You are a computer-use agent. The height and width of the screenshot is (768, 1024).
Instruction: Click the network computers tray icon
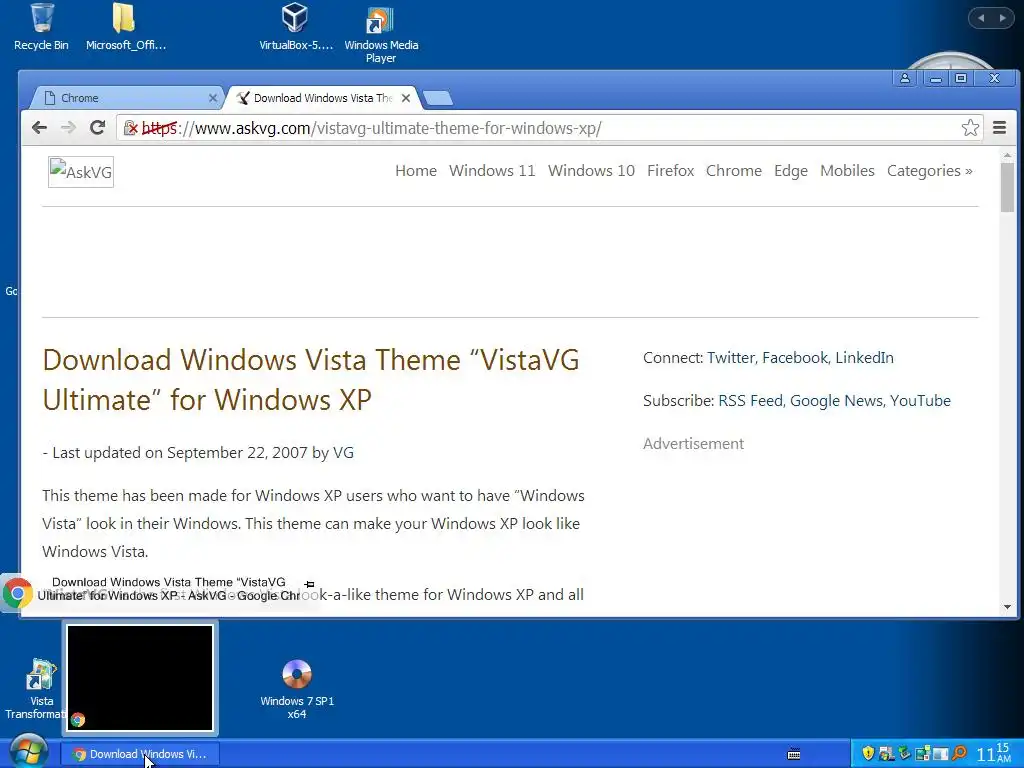click(923, 754)
